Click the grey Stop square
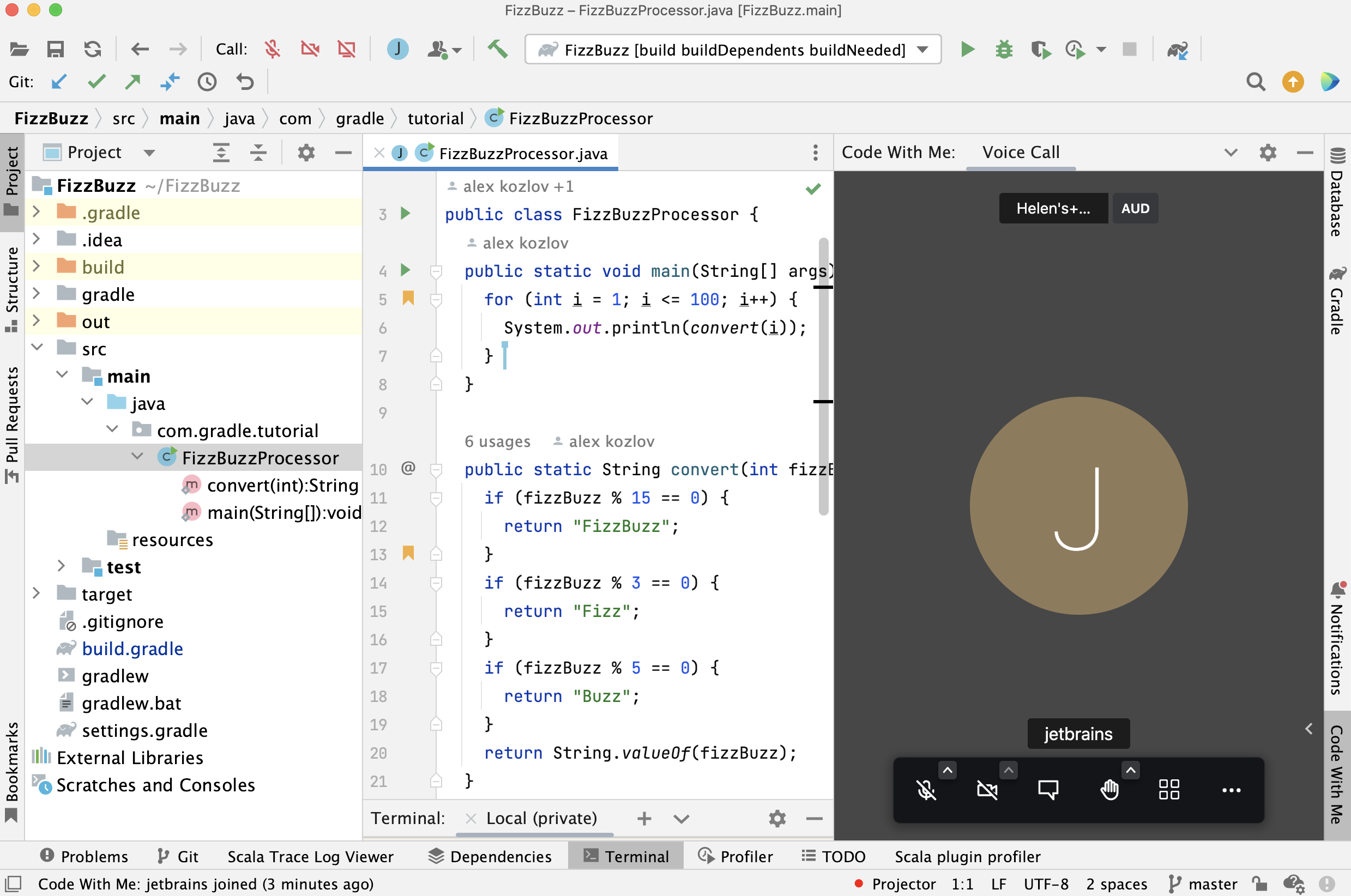Screen dimensions: 1351x896 pyautogui.click(x=1129, y=49)
